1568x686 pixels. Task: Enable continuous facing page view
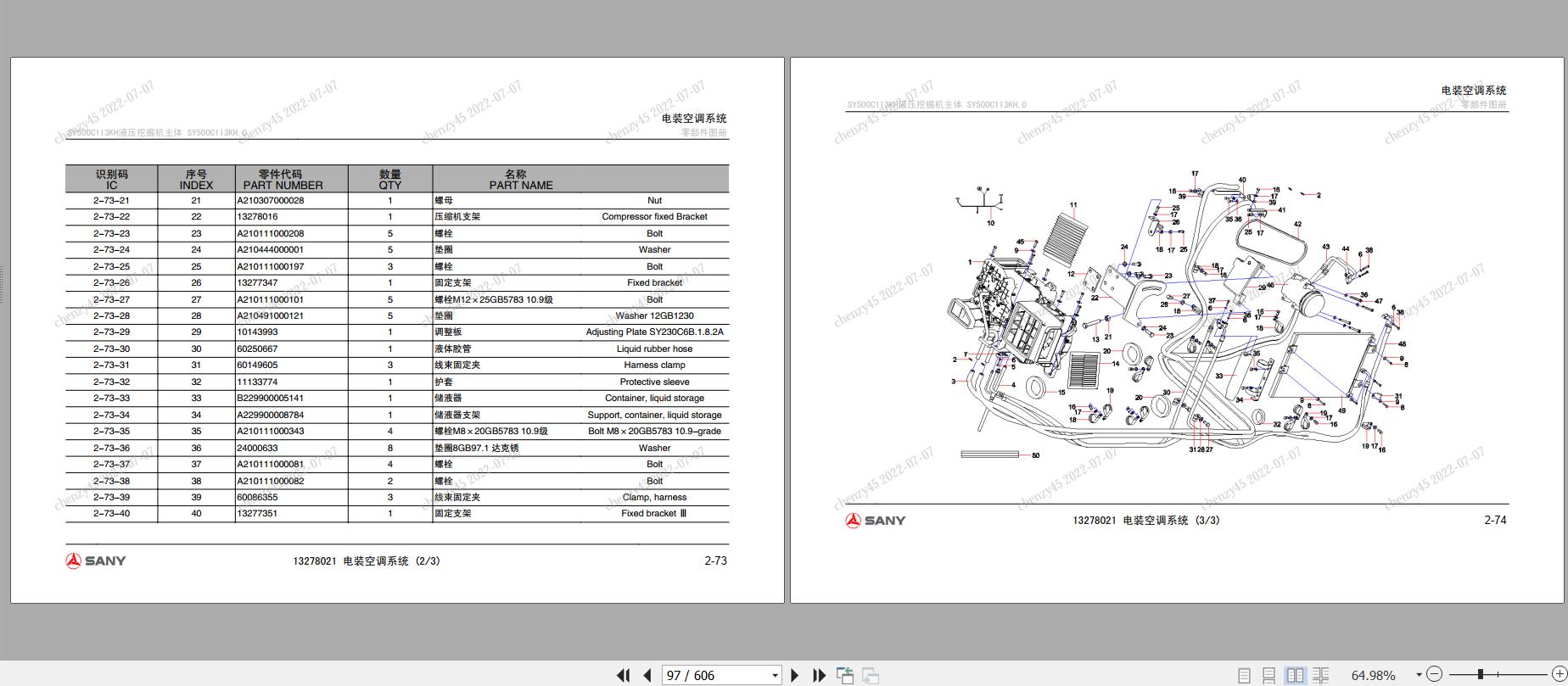pyautogui.click(x=1320, y=675)
